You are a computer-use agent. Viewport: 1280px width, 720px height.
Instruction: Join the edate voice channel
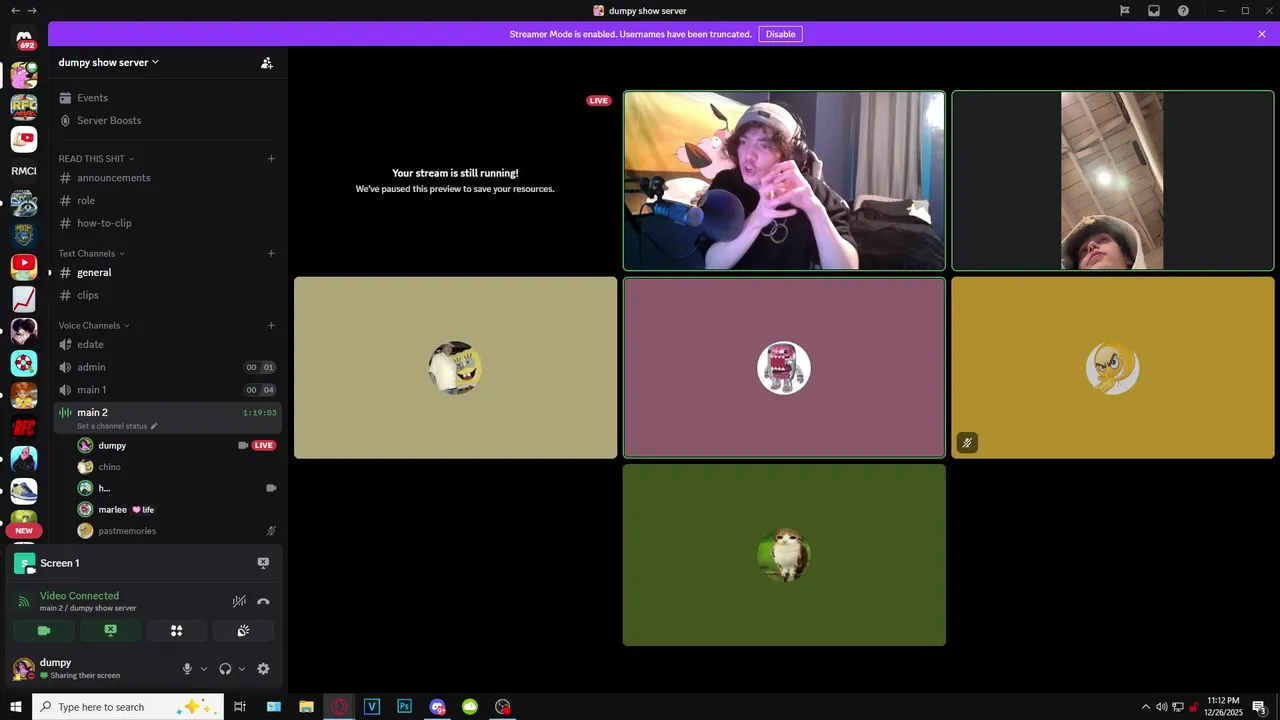click(167, 345)
